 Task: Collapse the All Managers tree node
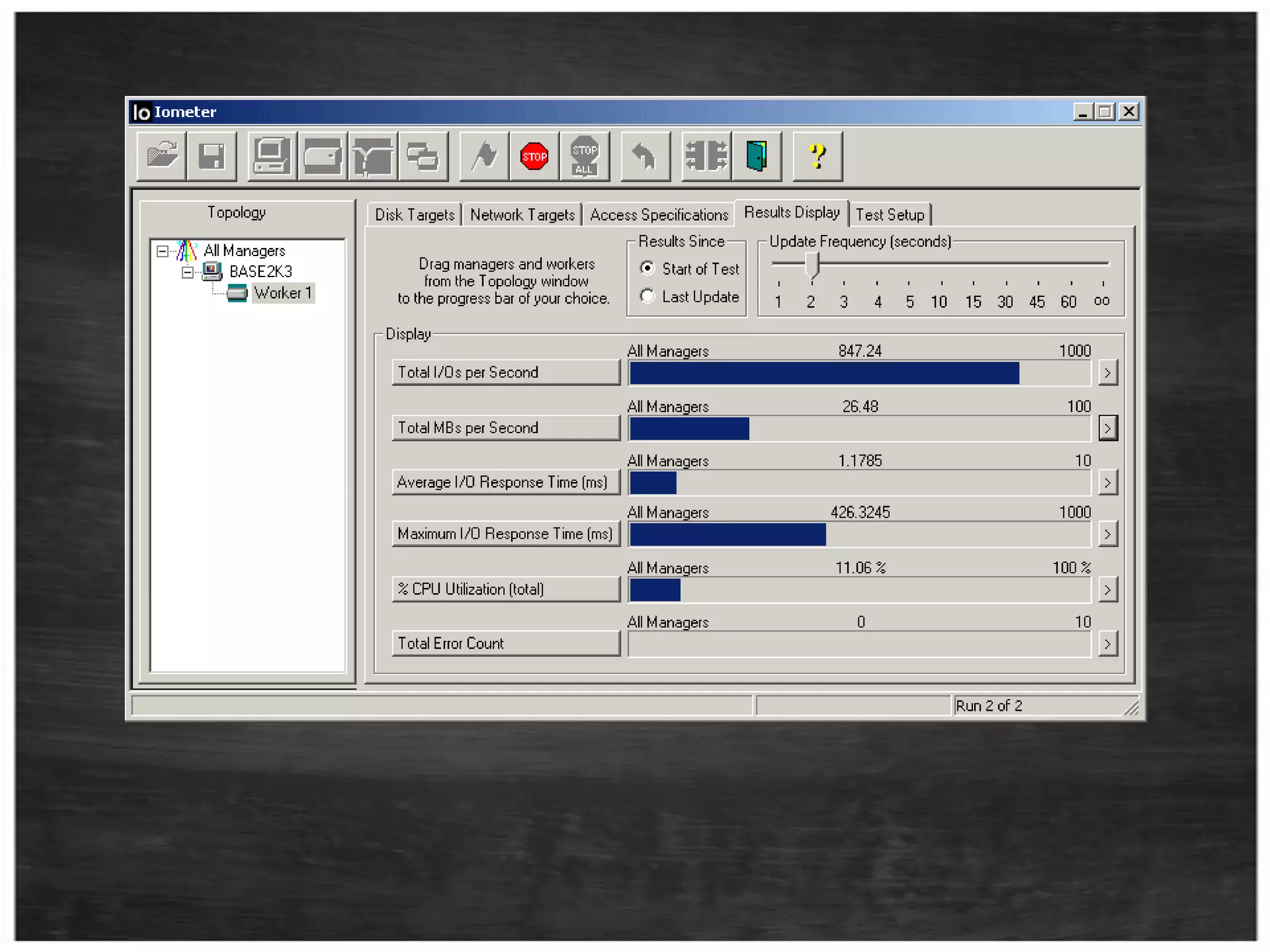(162, 251)
